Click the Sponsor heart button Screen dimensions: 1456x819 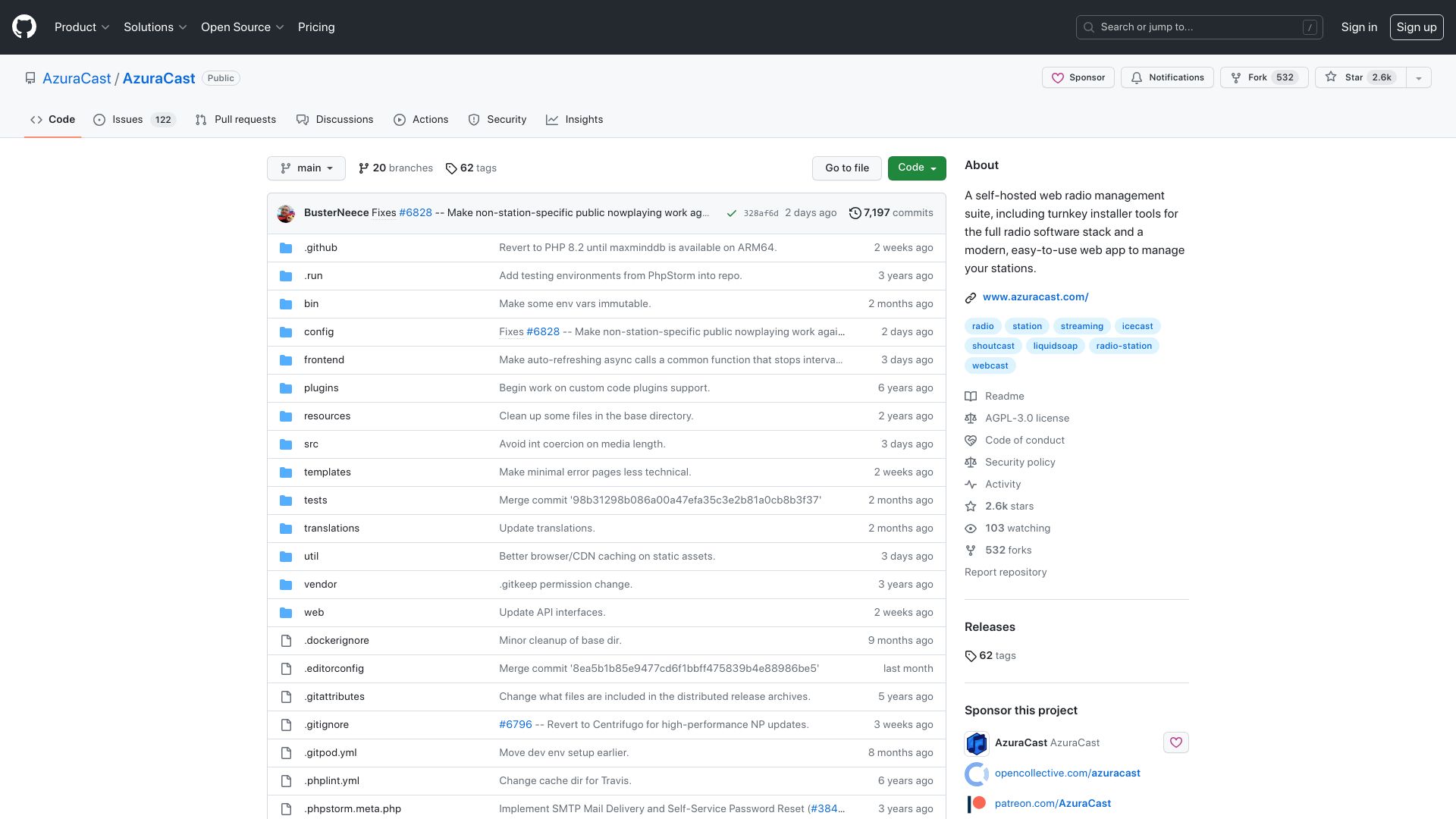(1078, 77)
